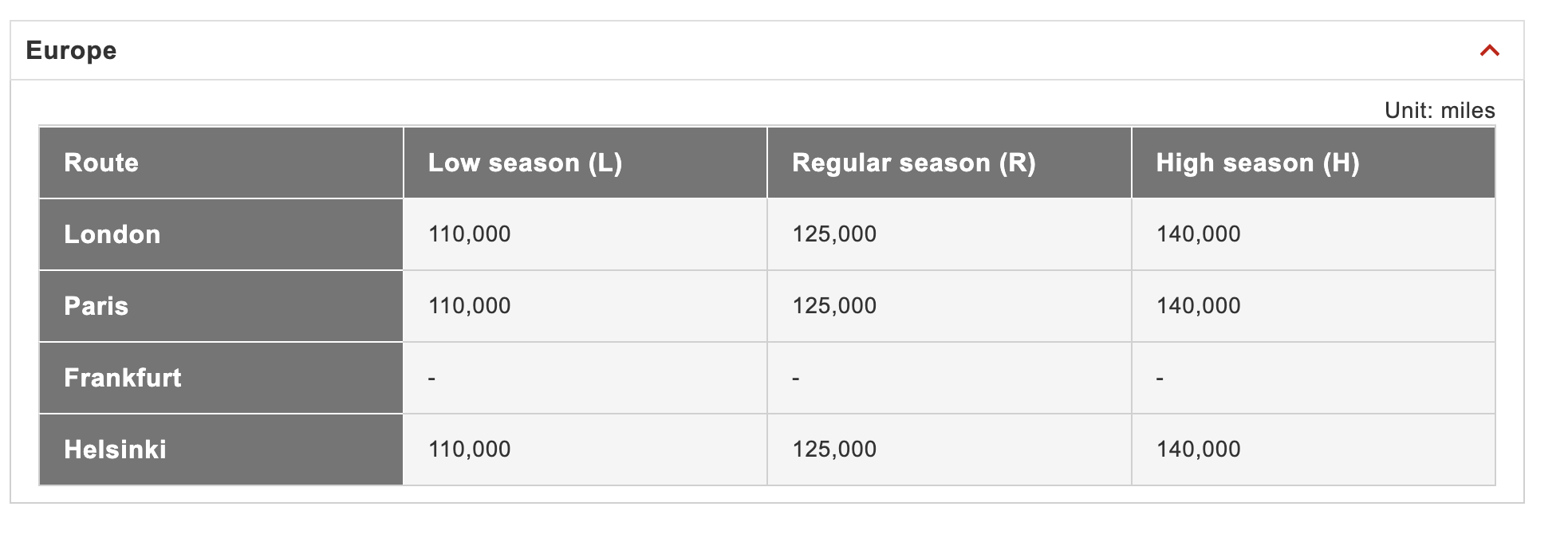This screenshot has height=534, width=1568.
Task: Click the Europe accordion header title
Action: [x=71, y=50]
